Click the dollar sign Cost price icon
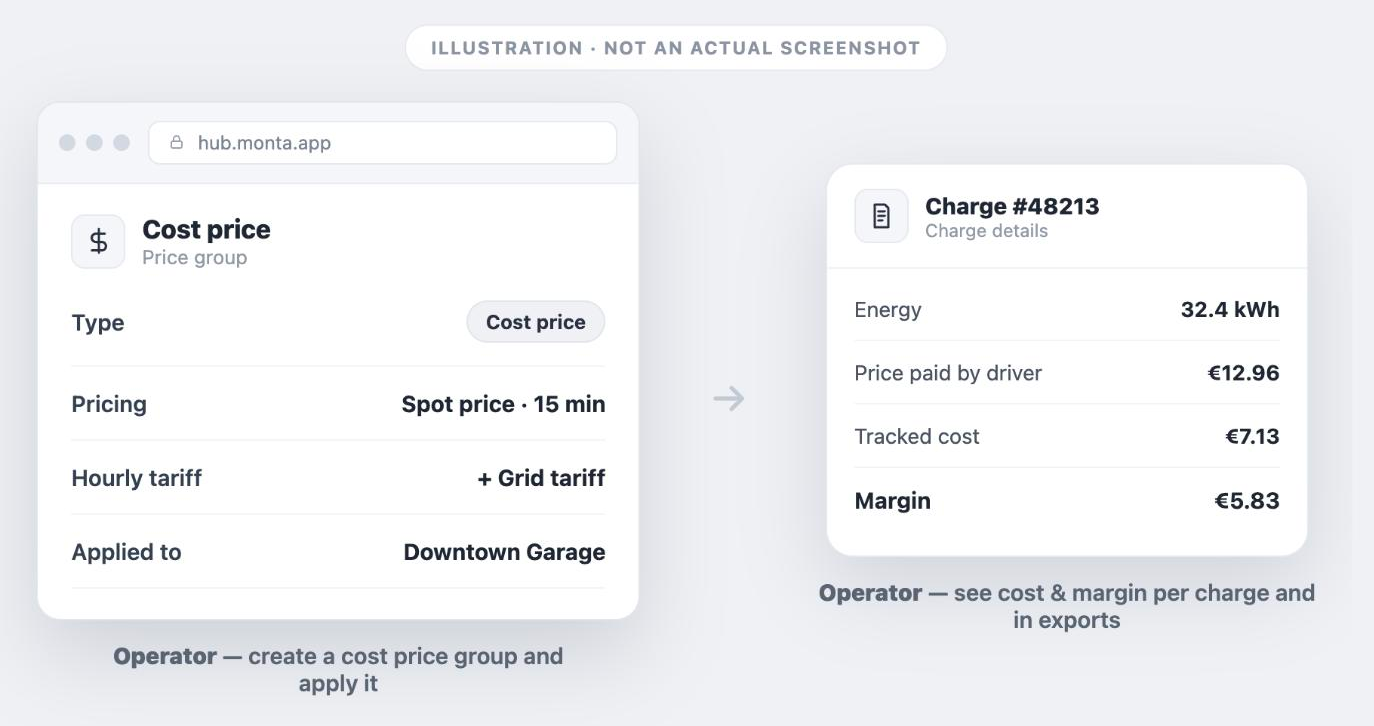The width and height of the screenshot is (1374, 726). (x=98, y=241)
